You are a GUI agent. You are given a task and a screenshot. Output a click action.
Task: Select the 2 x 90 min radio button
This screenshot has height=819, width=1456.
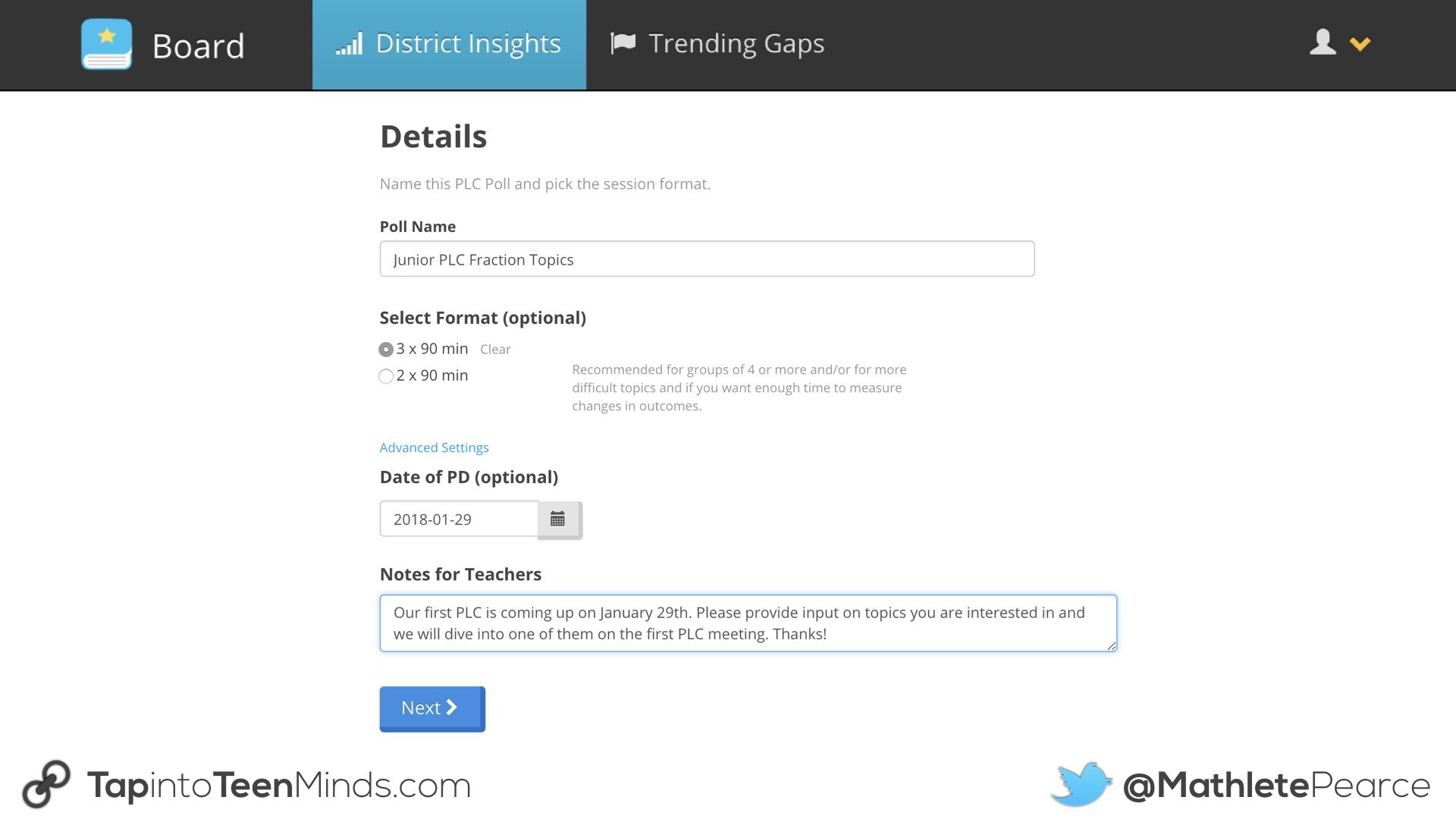385,375
